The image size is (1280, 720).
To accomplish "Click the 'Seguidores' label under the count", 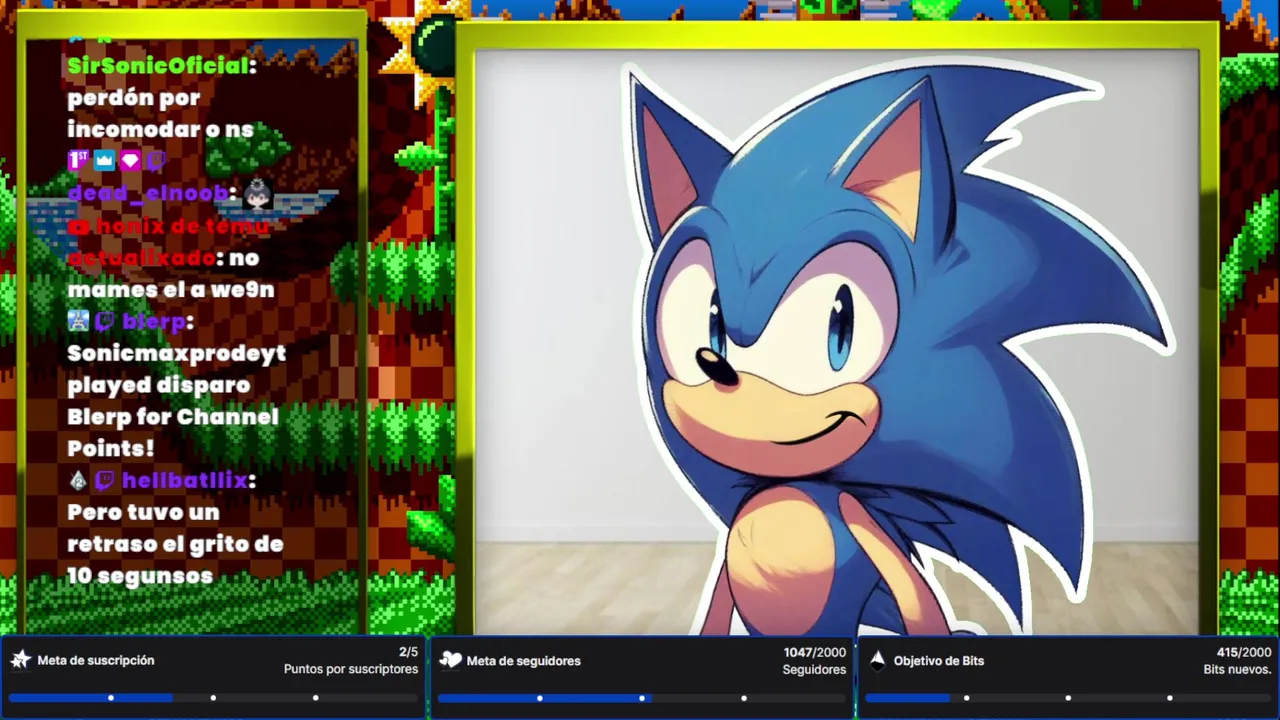I will click(x=814, y=669).
